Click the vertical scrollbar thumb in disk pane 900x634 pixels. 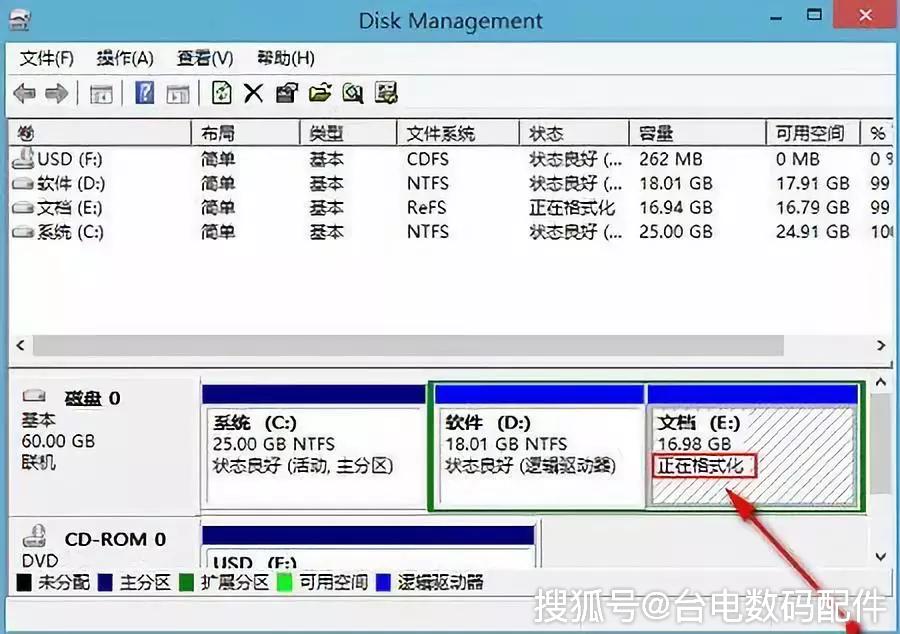pyautogui.click(x=881, y=443)
